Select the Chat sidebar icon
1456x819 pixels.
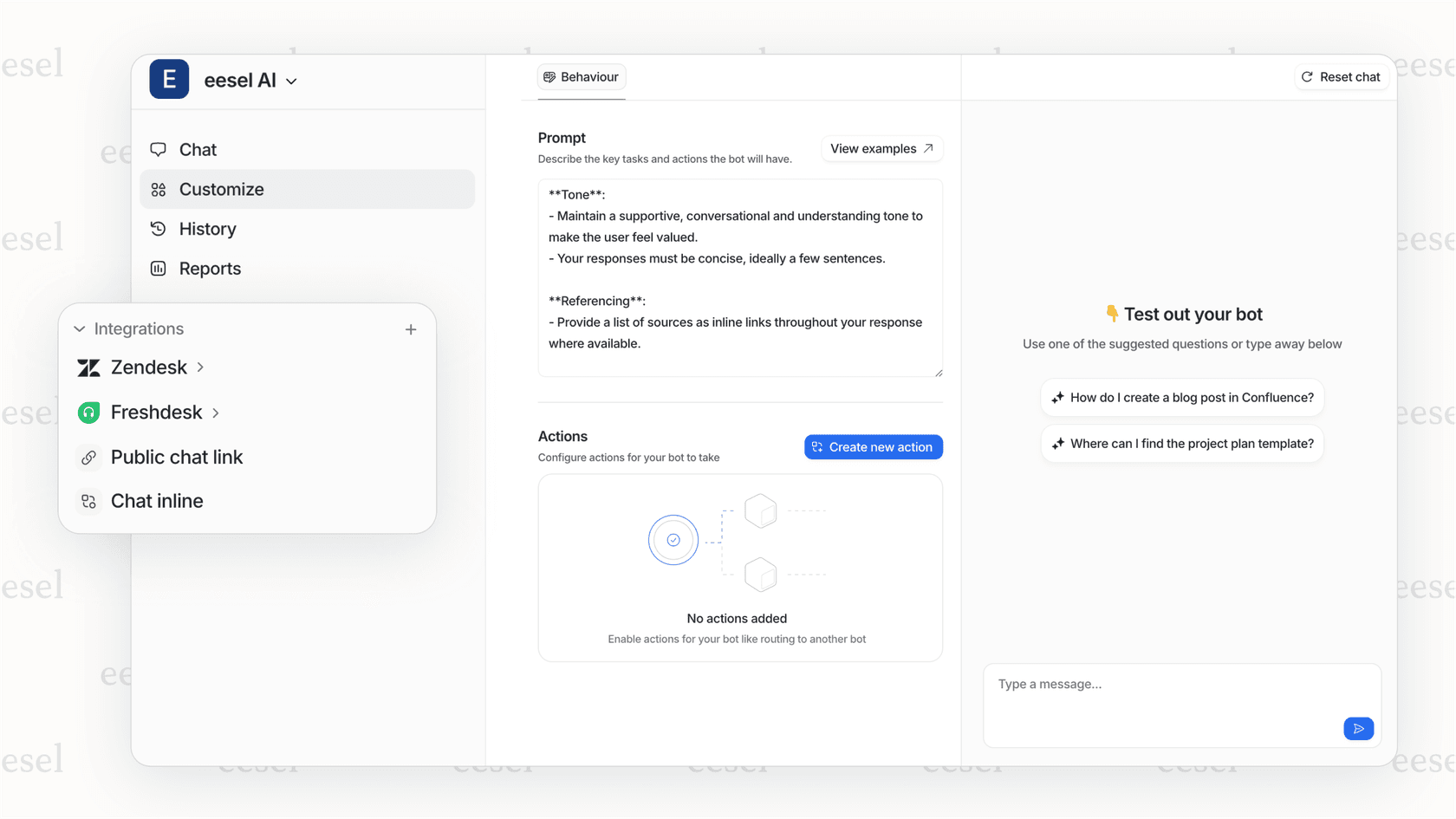159,149
